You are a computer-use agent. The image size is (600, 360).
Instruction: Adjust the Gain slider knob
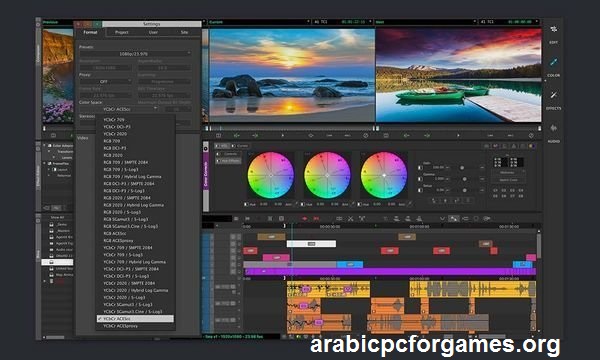[x=462, y=168]
